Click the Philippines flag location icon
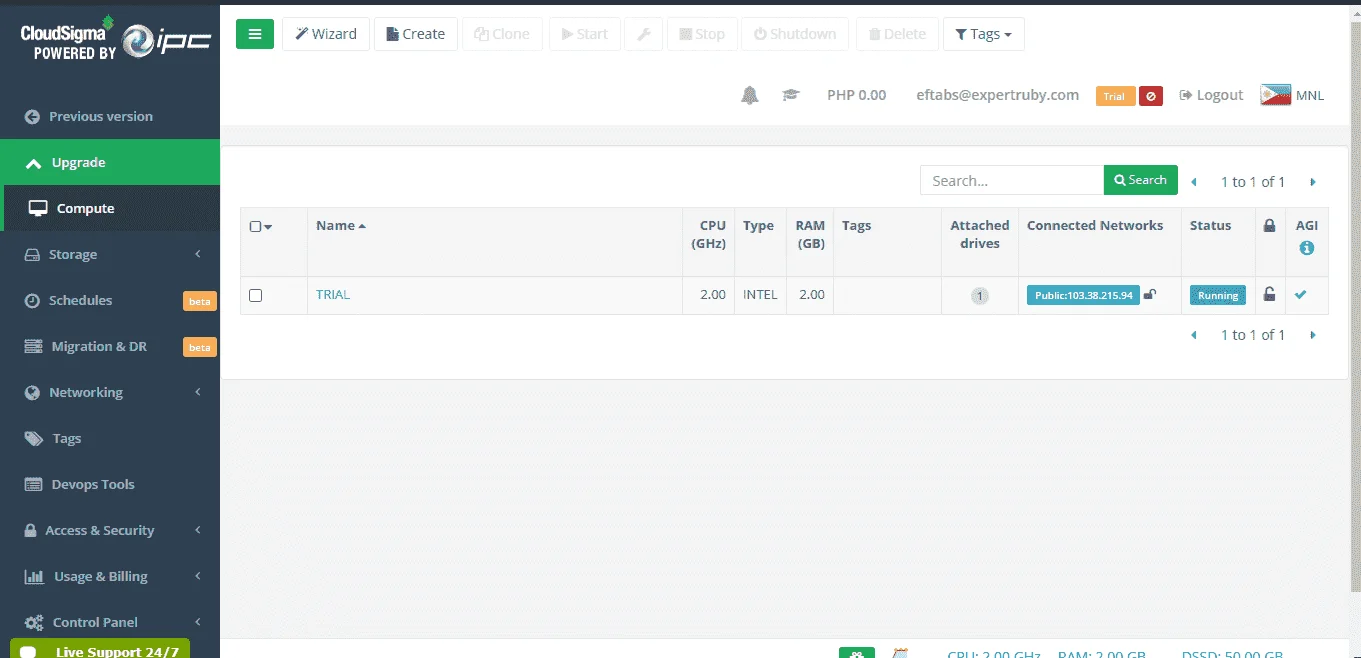Image resolution: width=1361 pixels, height=658 pixels. pos(1275,95)
